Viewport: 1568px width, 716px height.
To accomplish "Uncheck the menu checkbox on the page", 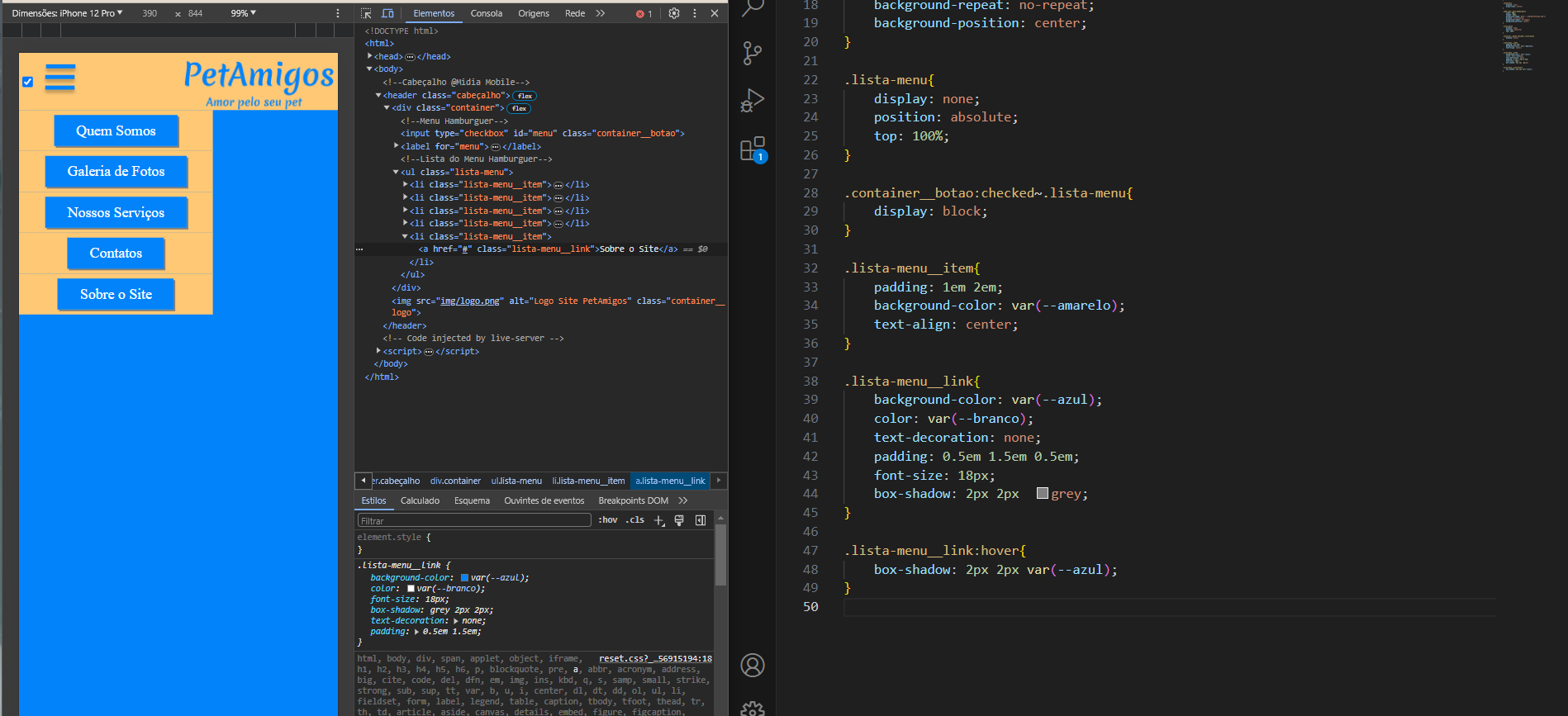I will pos(28,82).
